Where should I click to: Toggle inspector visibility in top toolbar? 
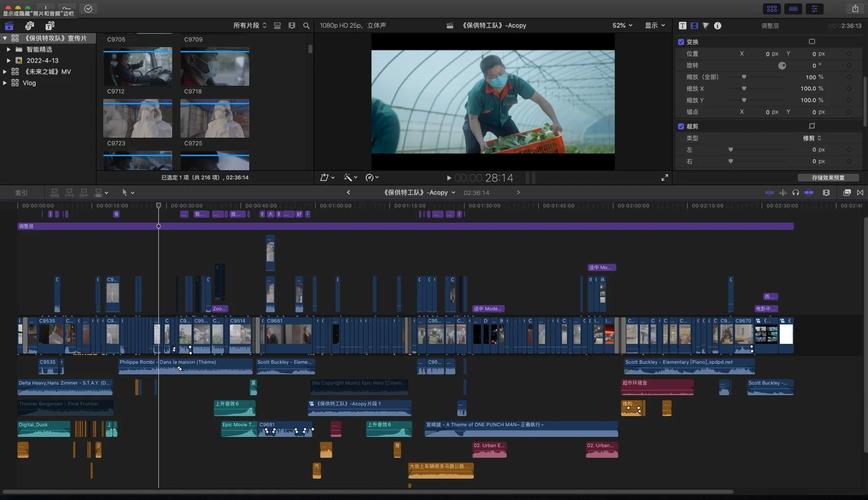pos(815,9)
